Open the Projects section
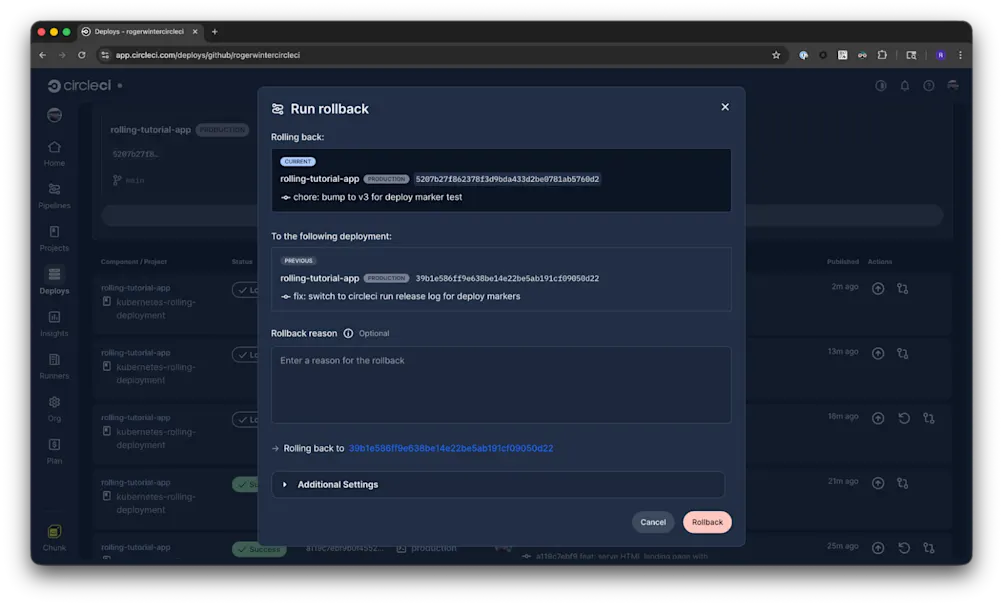Image resolution: width=1003 pixels, height=606 pixels. coord(53,239)
